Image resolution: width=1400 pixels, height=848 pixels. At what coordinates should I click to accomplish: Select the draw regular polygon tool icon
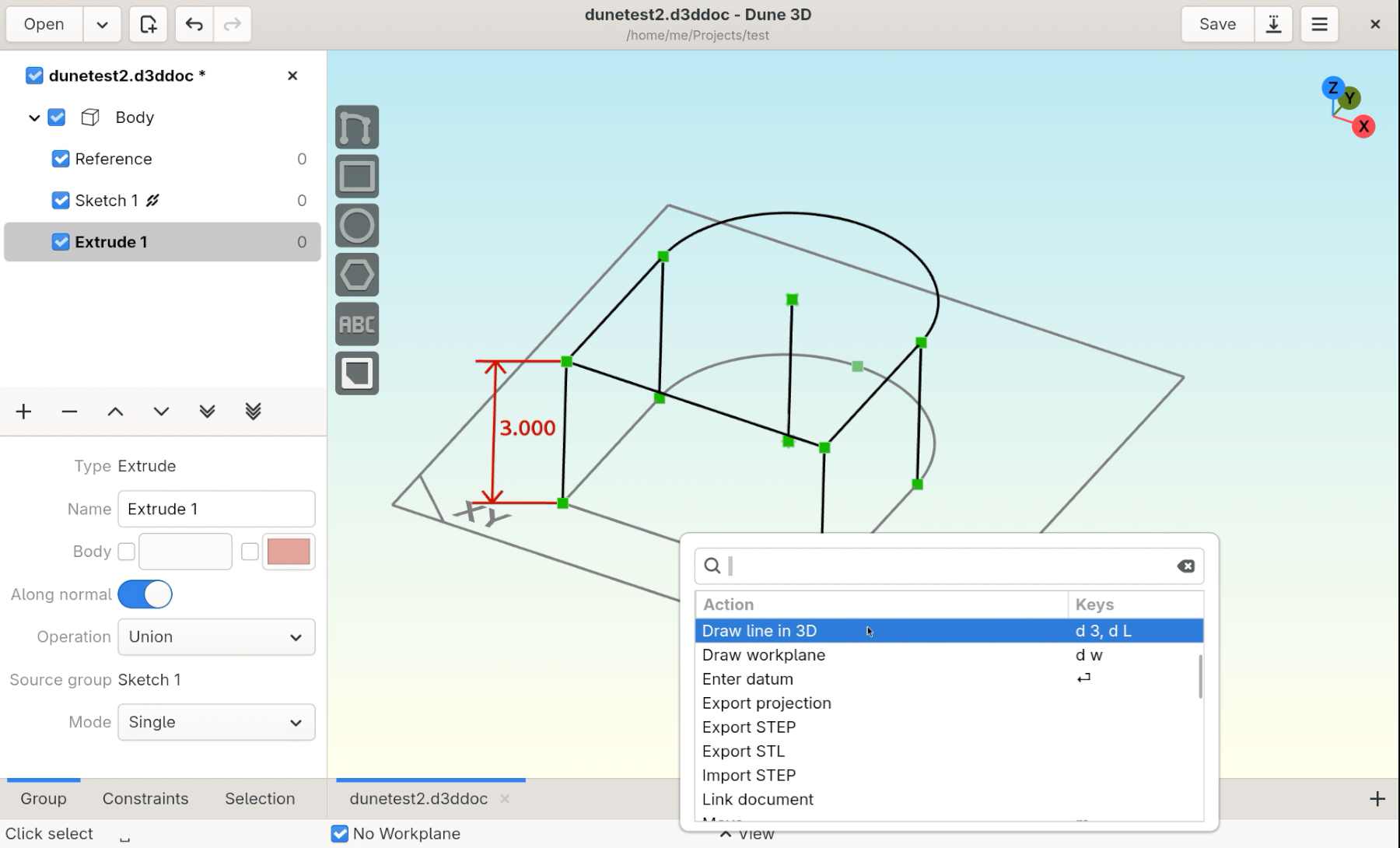tap(357, 275)
